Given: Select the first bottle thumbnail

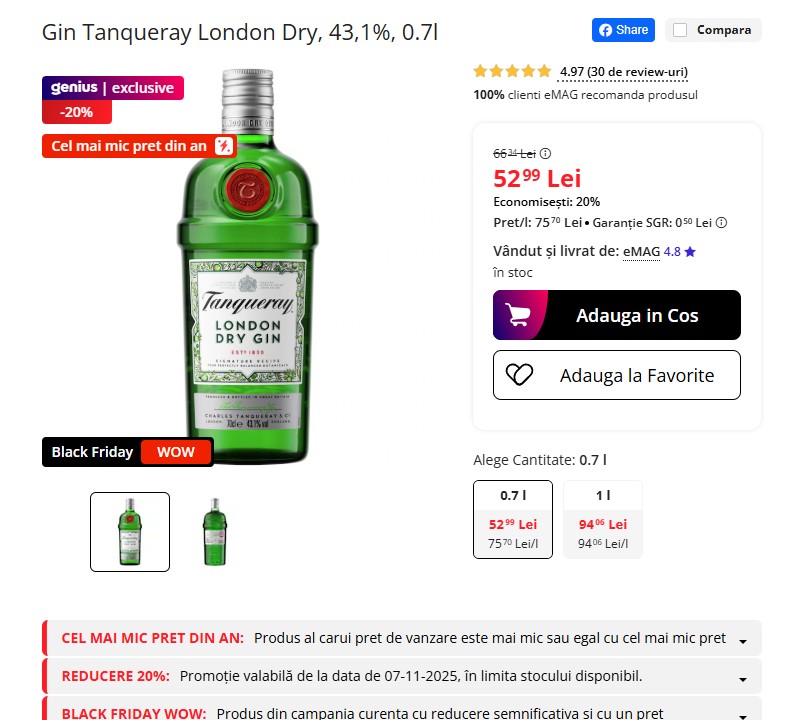Looking at the screenshot, I should [x=130, y=532].
